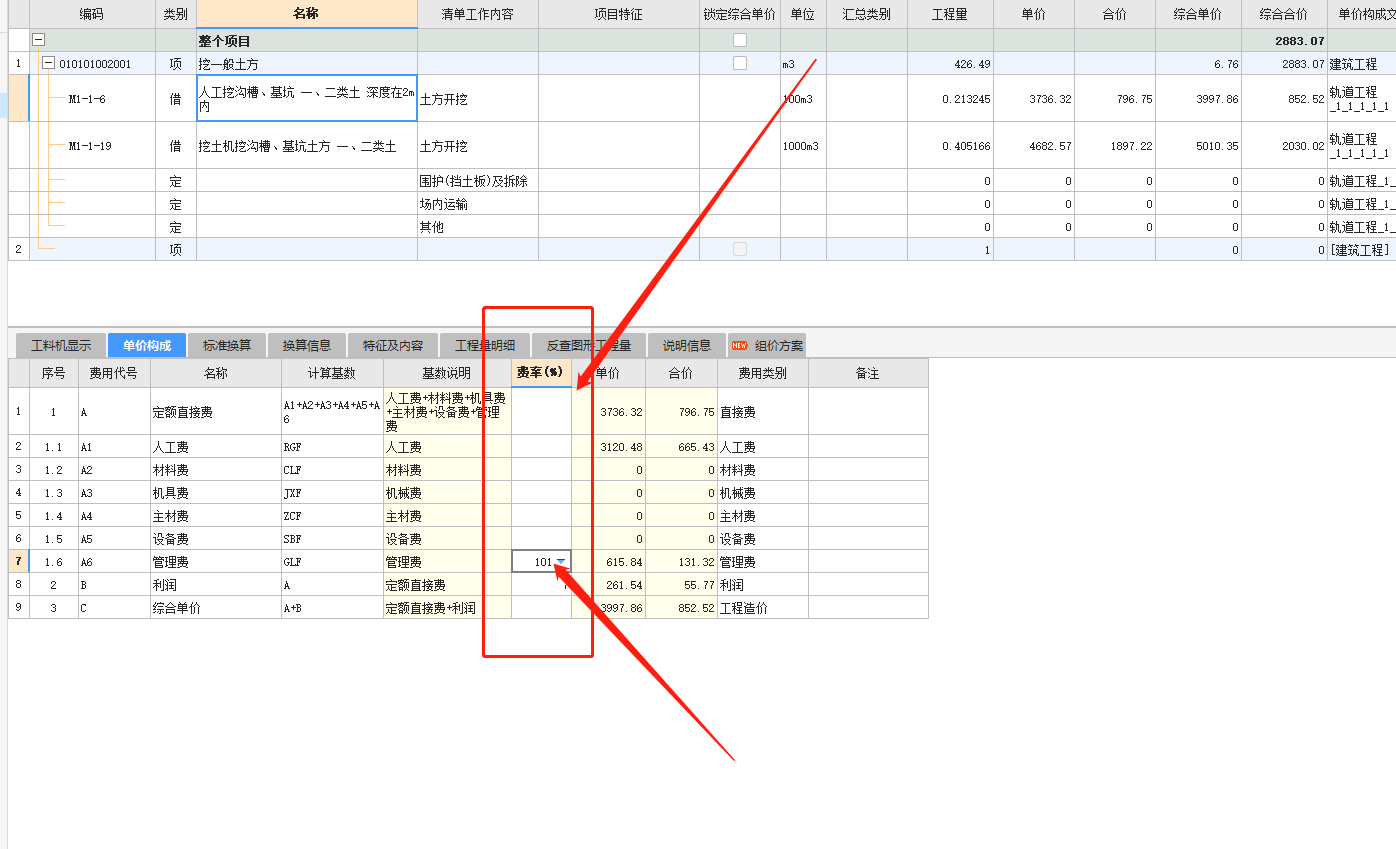Tick the 锁定综合单价 checkbox for 挖一般土方
This screenshot has width=1396, height=849.
[740, 63]
